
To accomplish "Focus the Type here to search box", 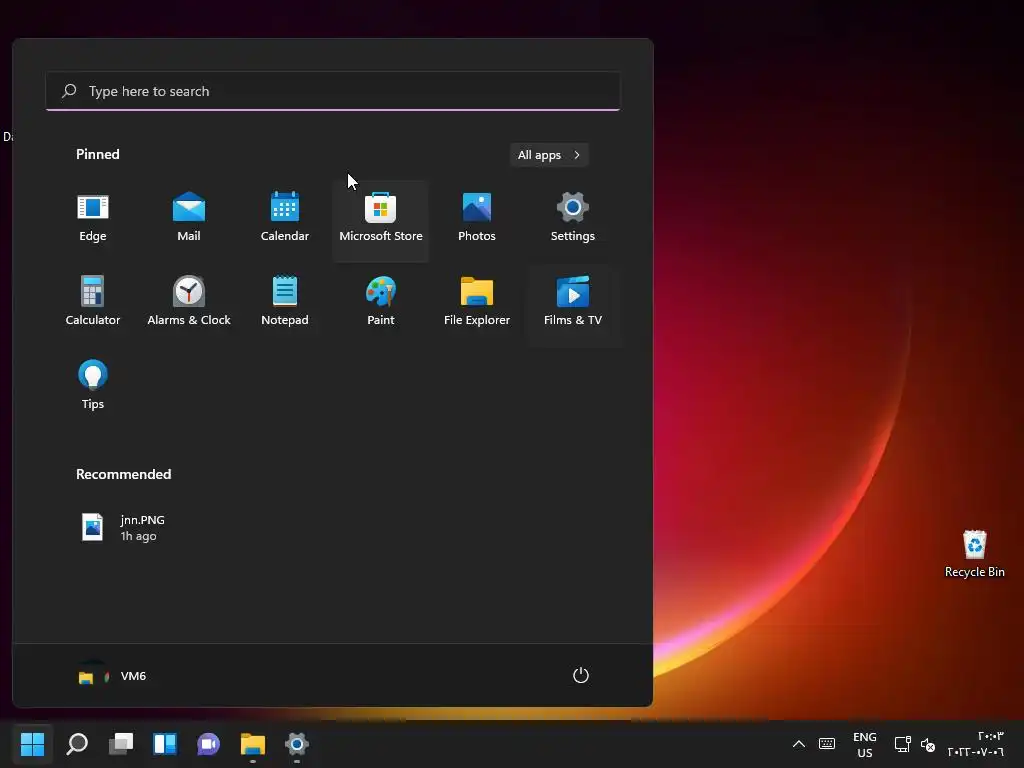I will point(333,91).
